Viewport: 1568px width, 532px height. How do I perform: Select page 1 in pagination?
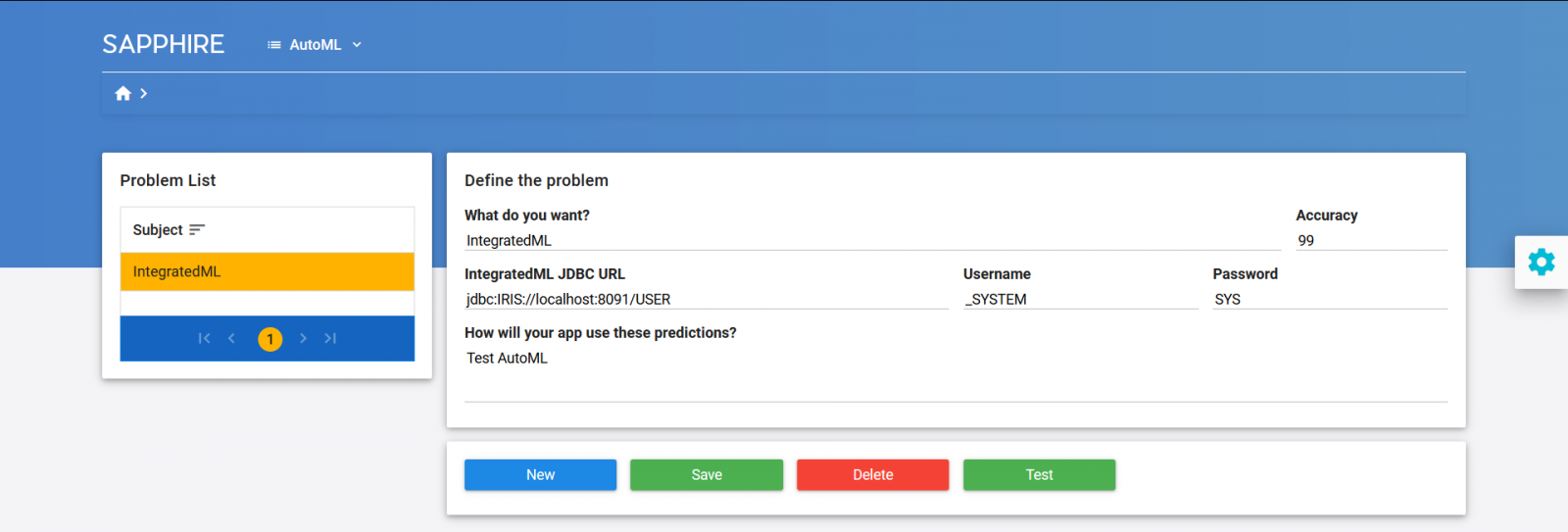pyautogui.click(x=270, y=339)
